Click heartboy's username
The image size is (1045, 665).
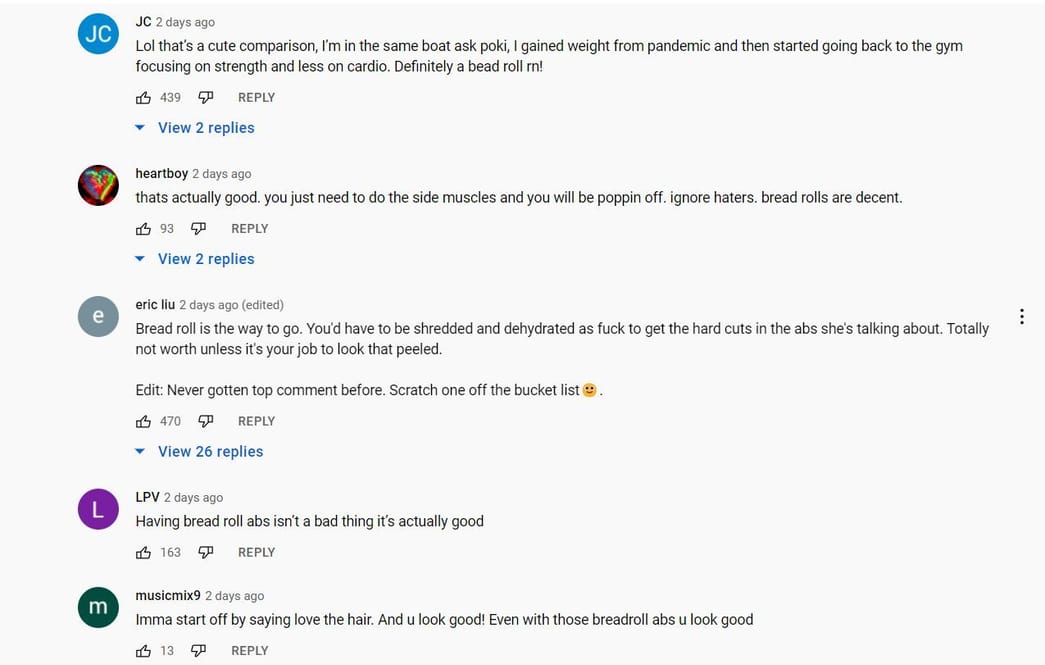tap(161, 173)
